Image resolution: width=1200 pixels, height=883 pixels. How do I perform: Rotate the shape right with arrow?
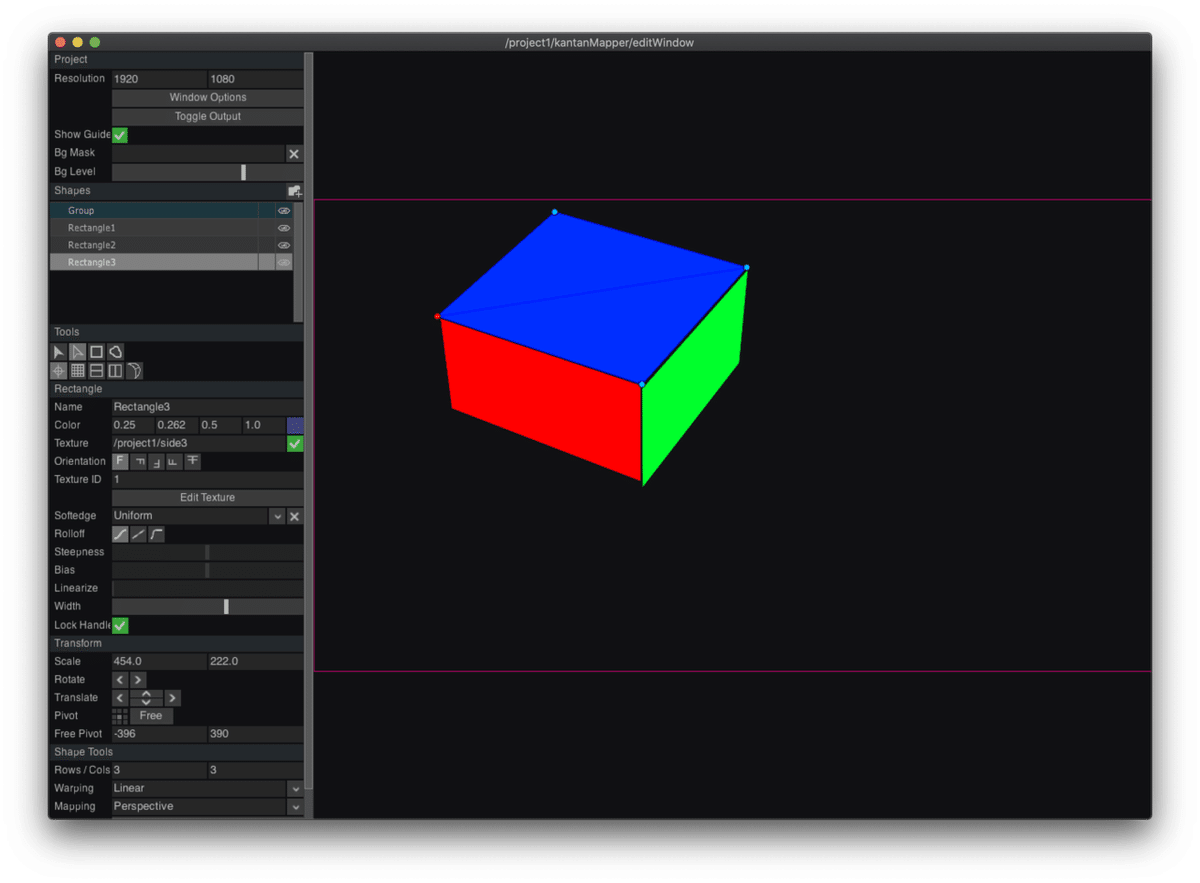[x=138, y=680]
